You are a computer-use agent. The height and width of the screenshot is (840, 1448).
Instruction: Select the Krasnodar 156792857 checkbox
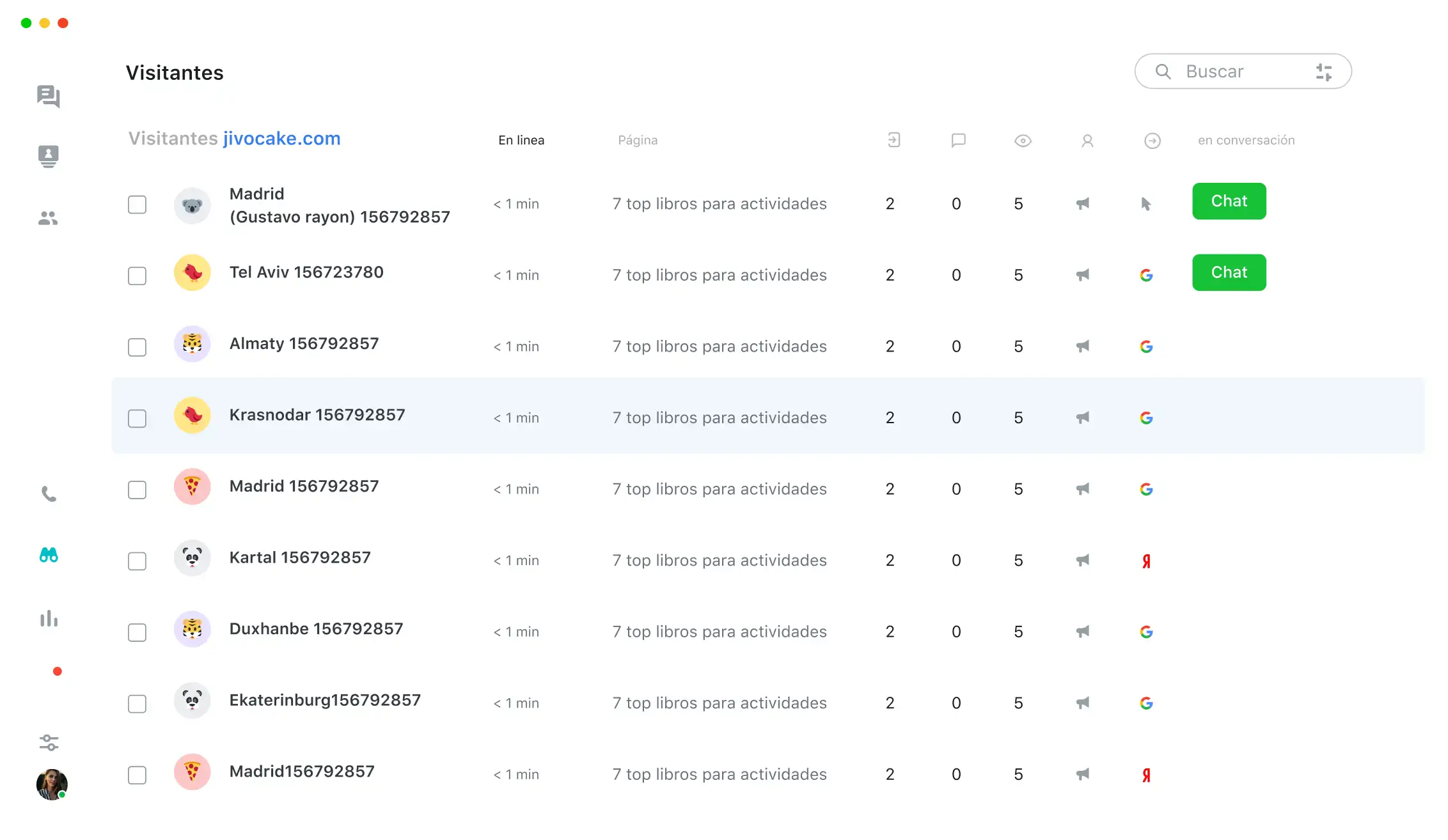pos(137,419)
